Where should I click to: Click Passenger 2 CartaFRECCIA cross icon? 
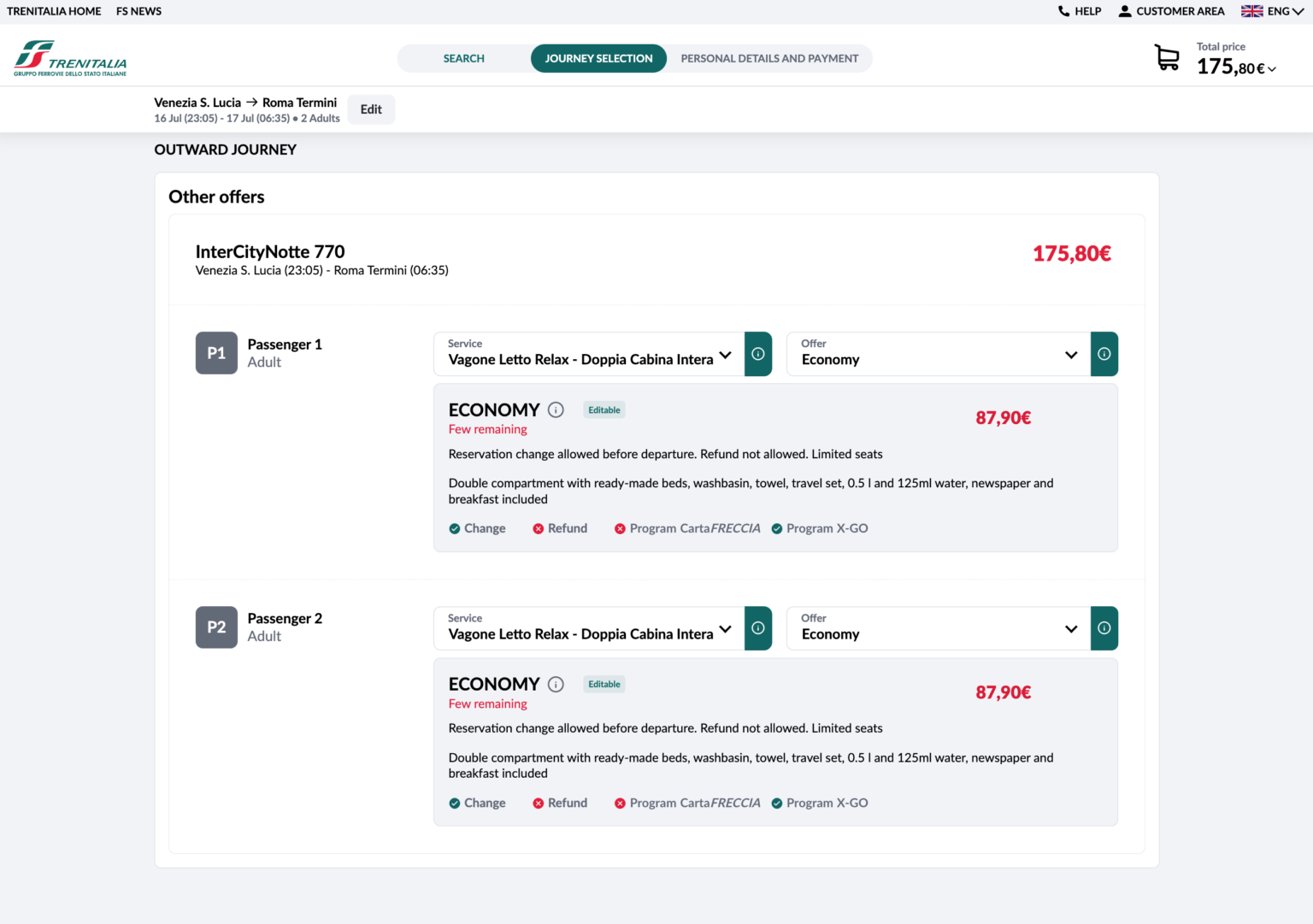[620, 803]
